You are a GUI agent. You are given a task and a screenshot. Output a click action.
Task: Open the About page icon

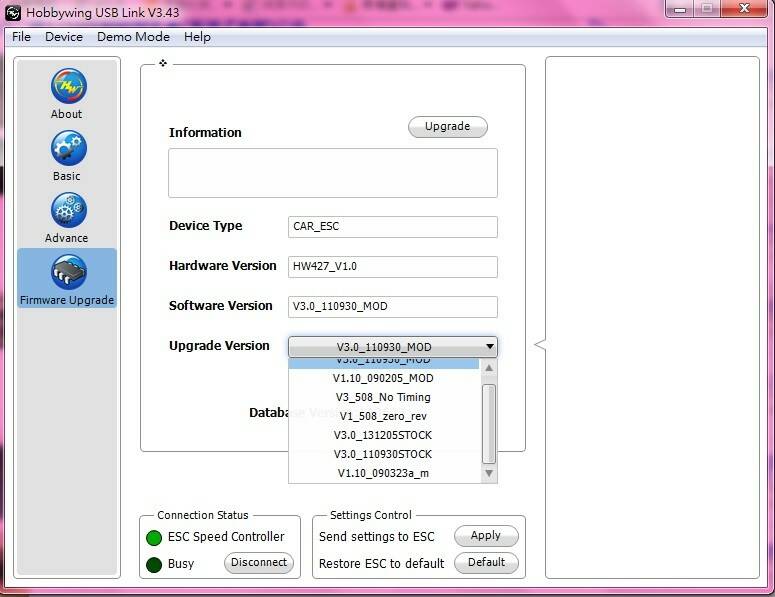tap(69, 86)
